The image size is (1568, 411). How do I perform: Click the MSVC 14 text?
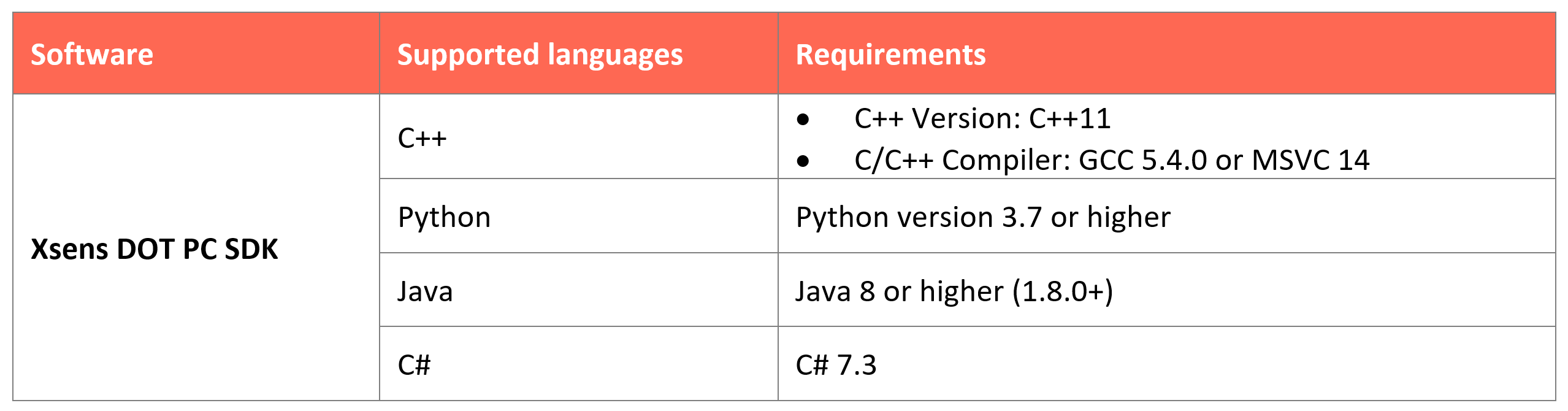1310,160
